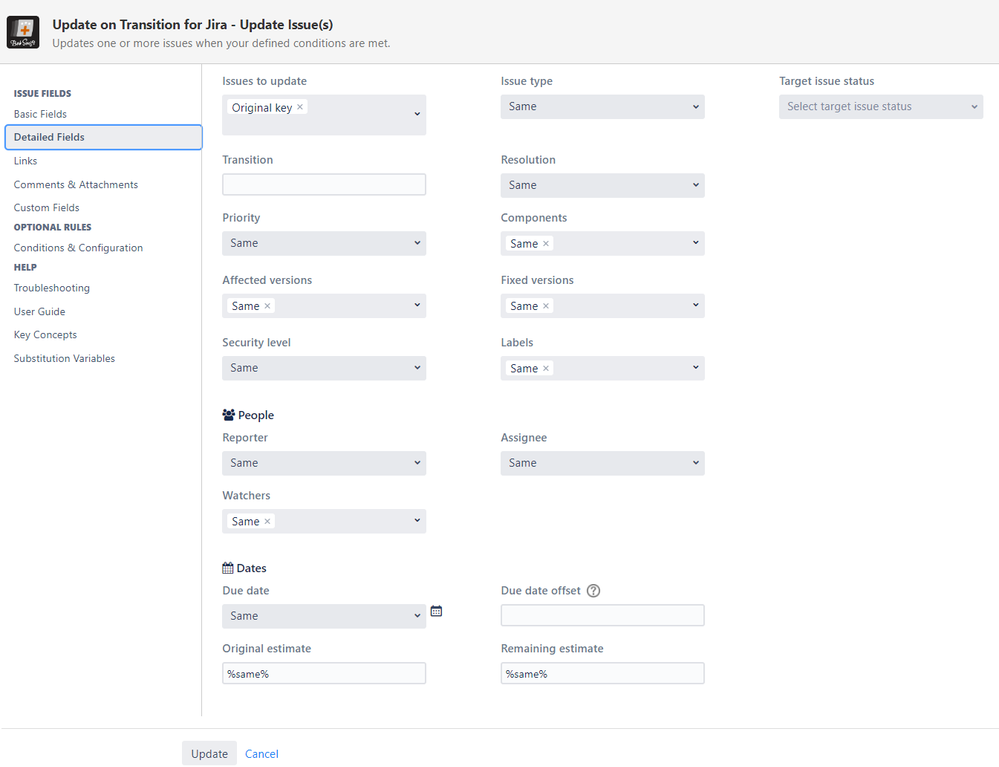Viewport: 999px width, 767px height.
Task: Click the Due date offset help icon
Action: click(593, 591)
